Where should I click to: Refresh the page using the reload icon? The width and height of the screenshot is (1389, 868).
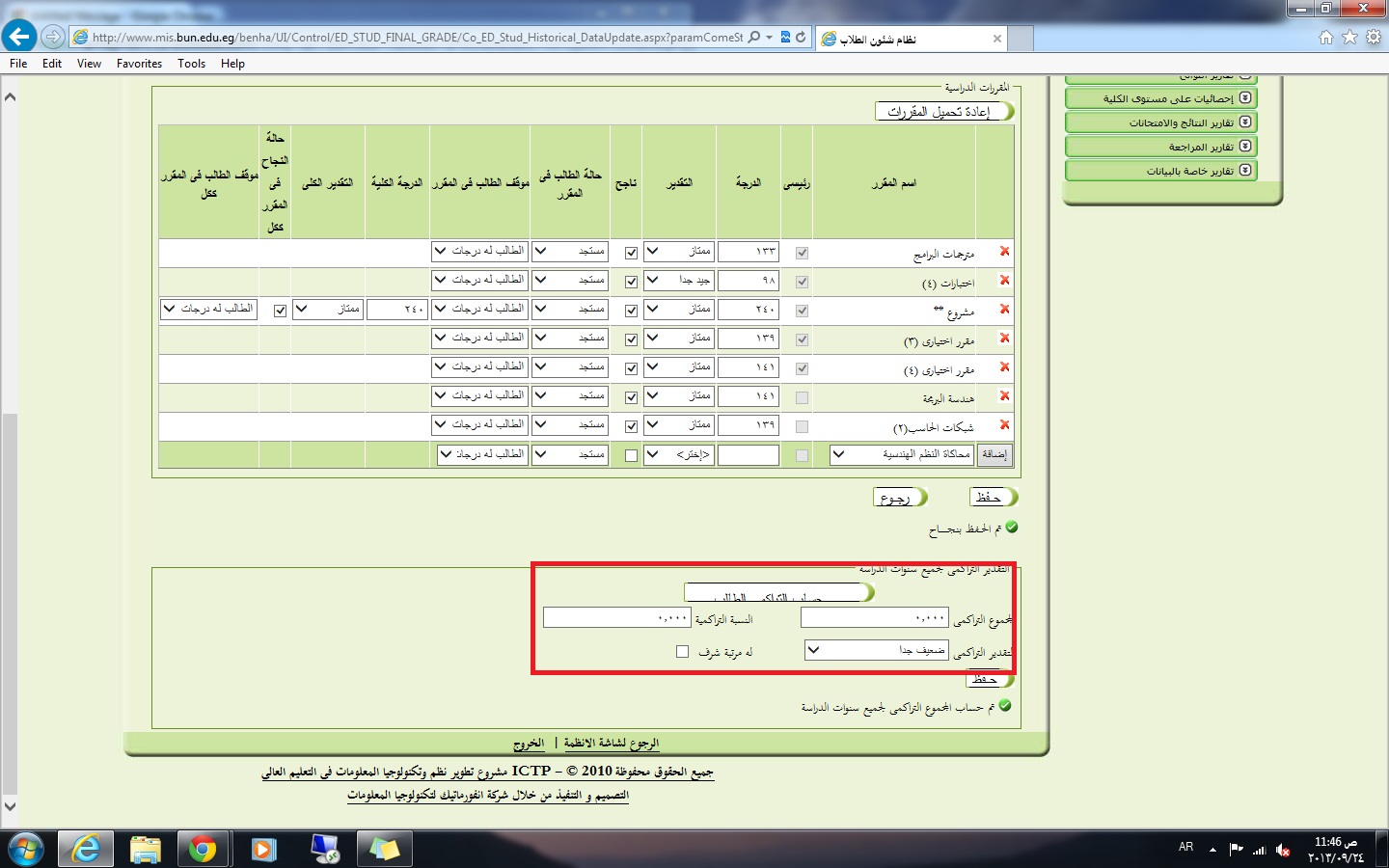click(x=801, y=37)
